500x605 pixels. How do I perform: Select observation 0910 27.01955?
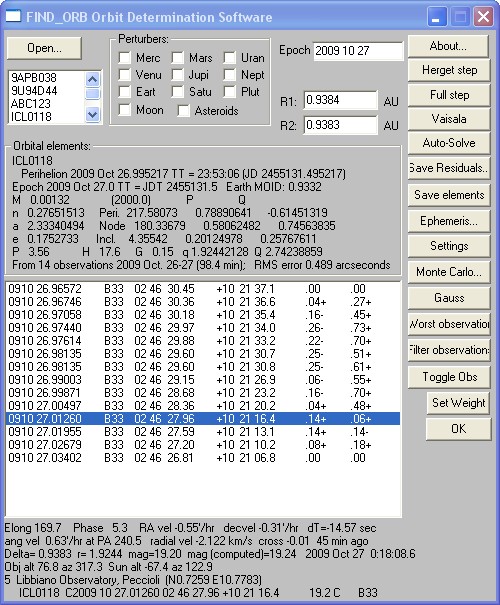(203, 432)
